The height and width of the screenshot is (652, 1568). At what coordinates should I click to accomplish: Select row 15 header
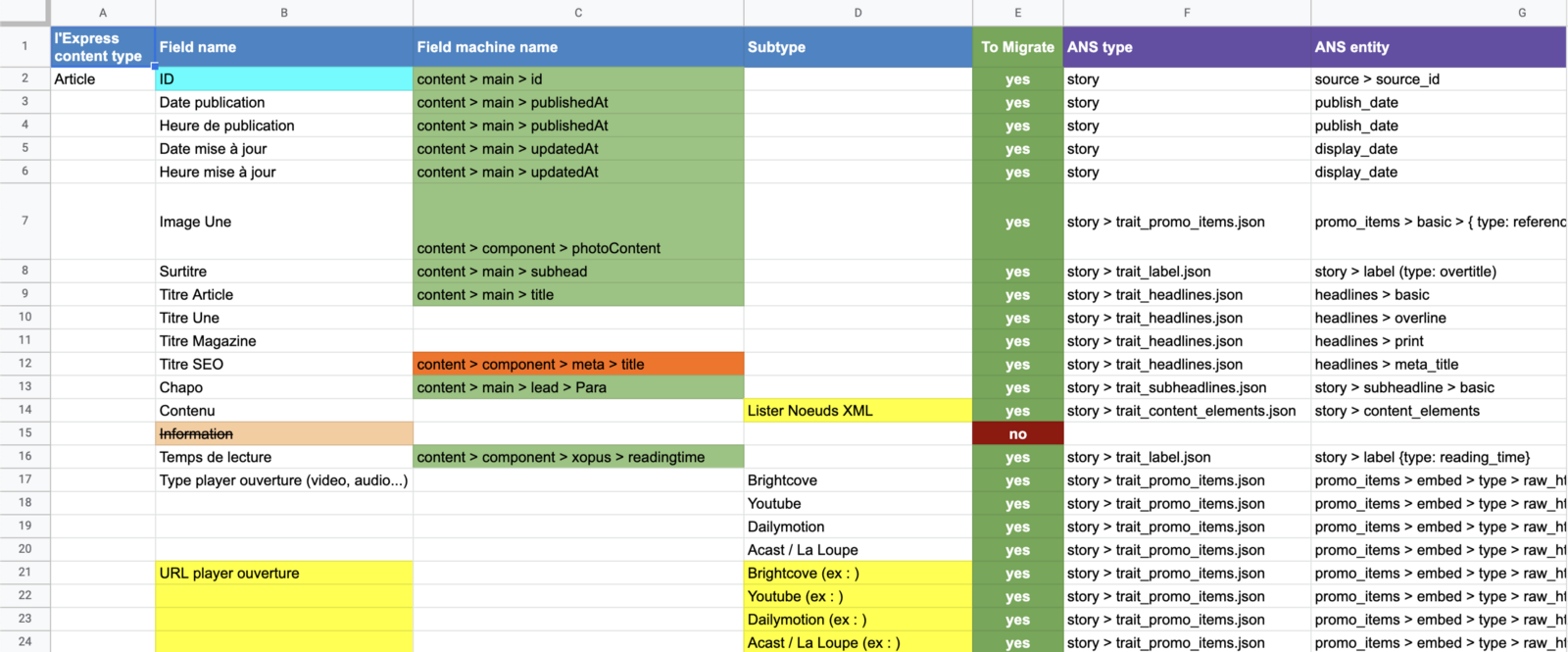[x=24, y=433]
